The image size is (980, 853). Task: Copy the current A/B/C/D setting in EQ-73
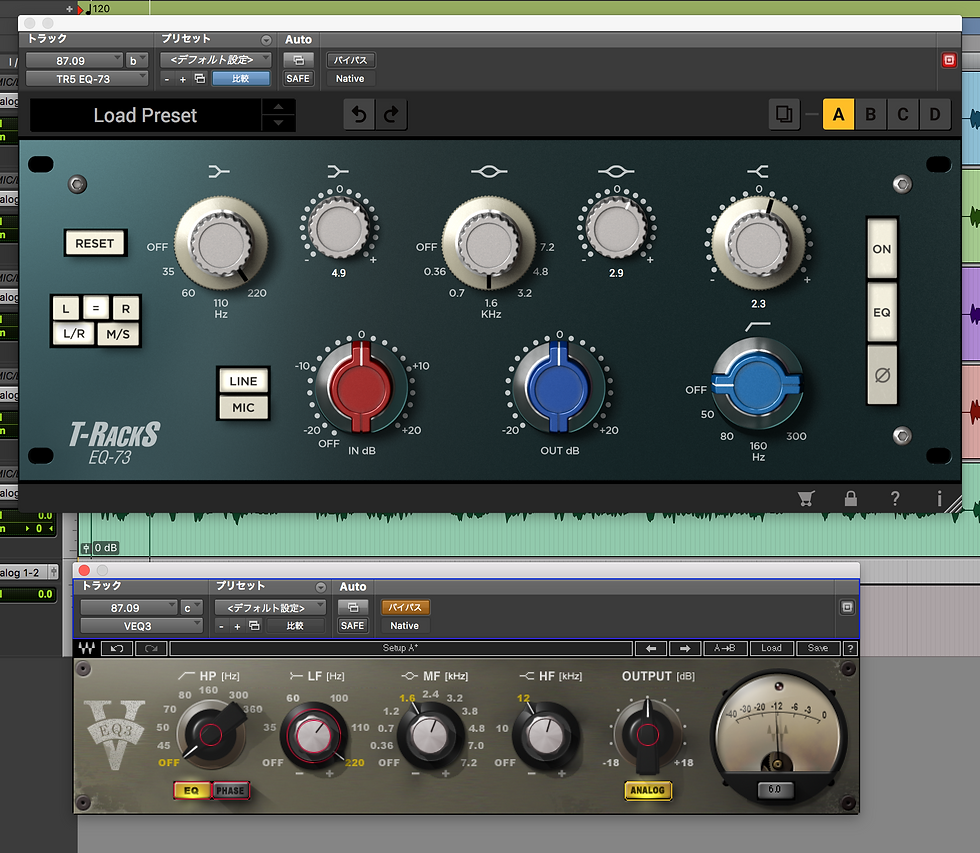(784, 114)
